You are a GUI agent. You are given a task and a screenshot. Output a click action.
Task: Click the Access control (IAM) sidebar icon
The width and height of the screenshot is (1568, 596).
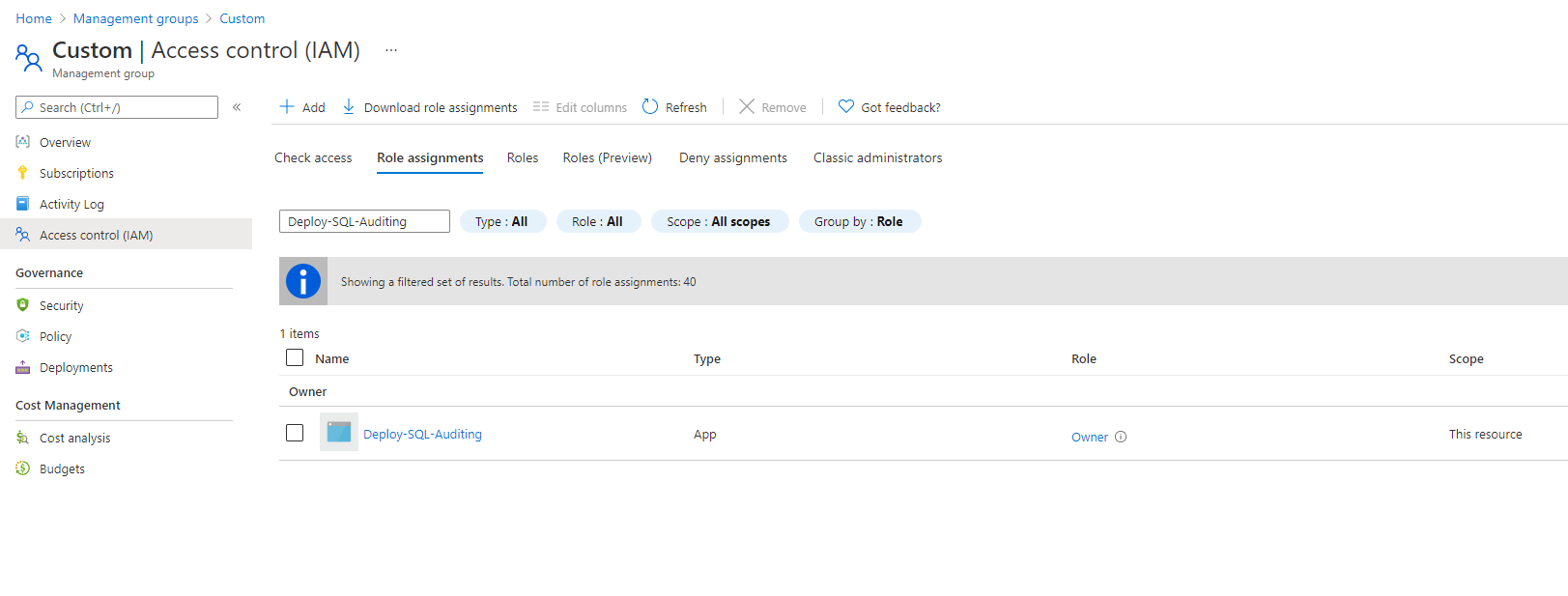click(23, 235)
